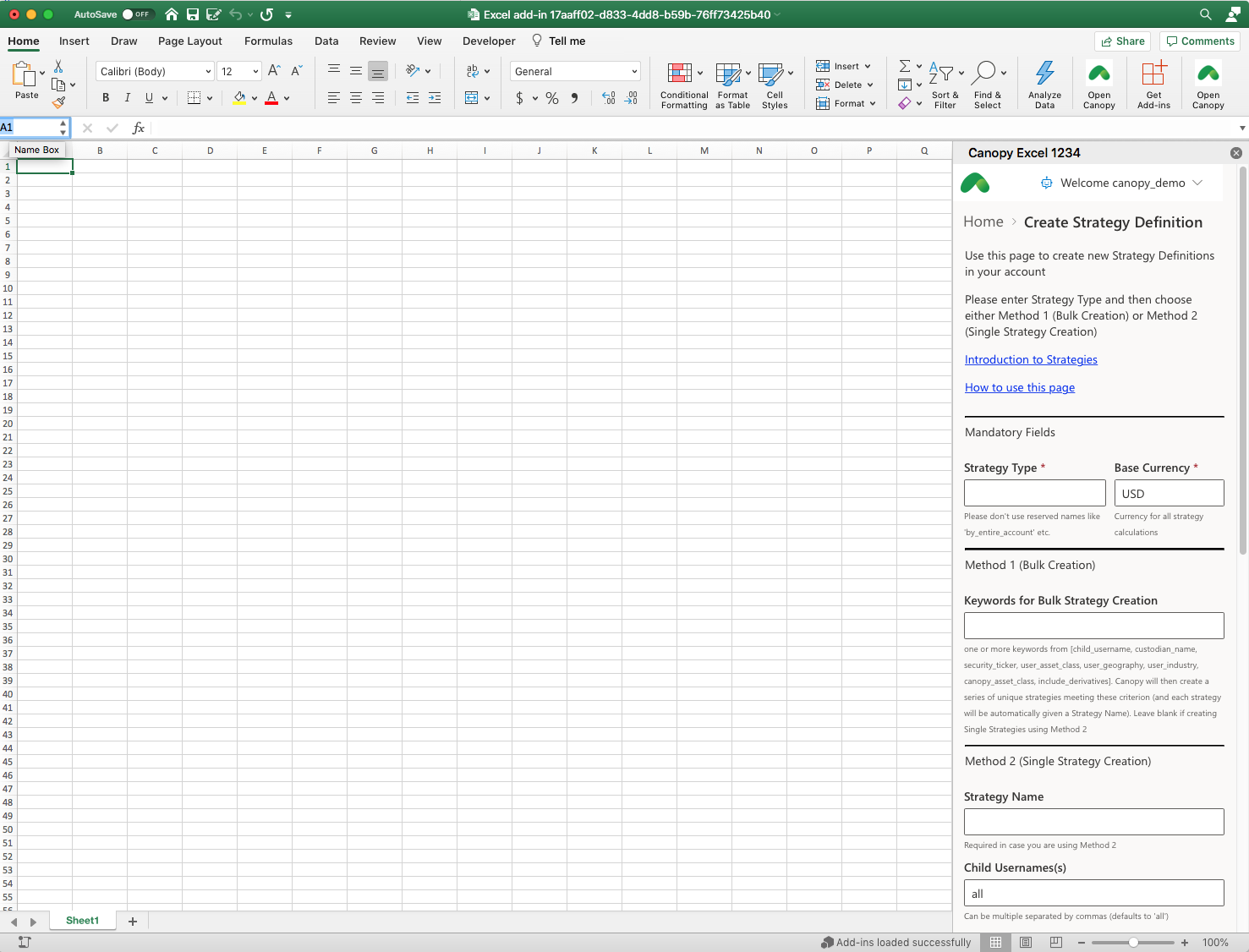
Task: Open the Formulas ribbon tab
Action: click(268, 41)
